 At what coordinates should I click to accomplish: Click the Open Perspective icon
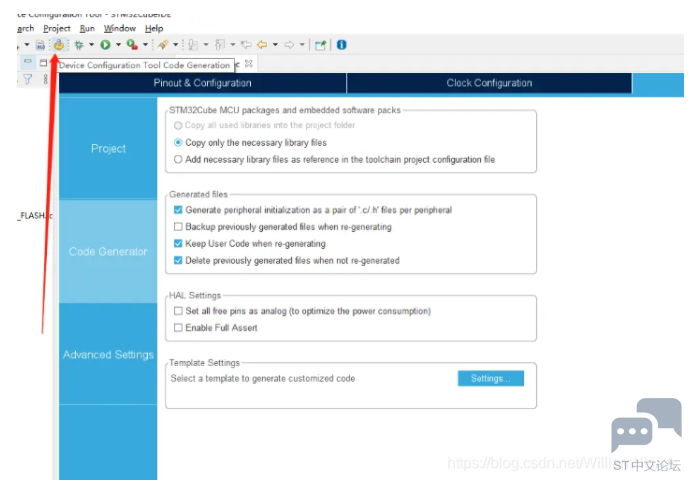coord(320,45)
